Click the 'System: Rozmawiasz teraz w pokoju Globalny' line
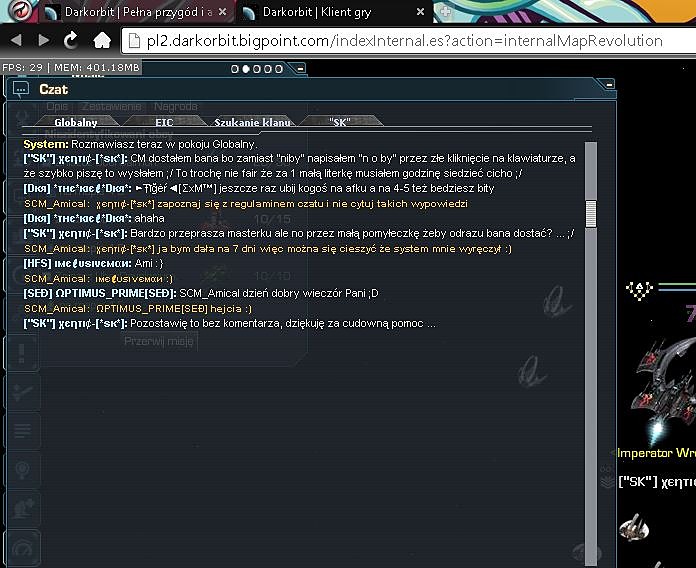The height and width of the screenshot is (568, 696). (x=140, y=144)
